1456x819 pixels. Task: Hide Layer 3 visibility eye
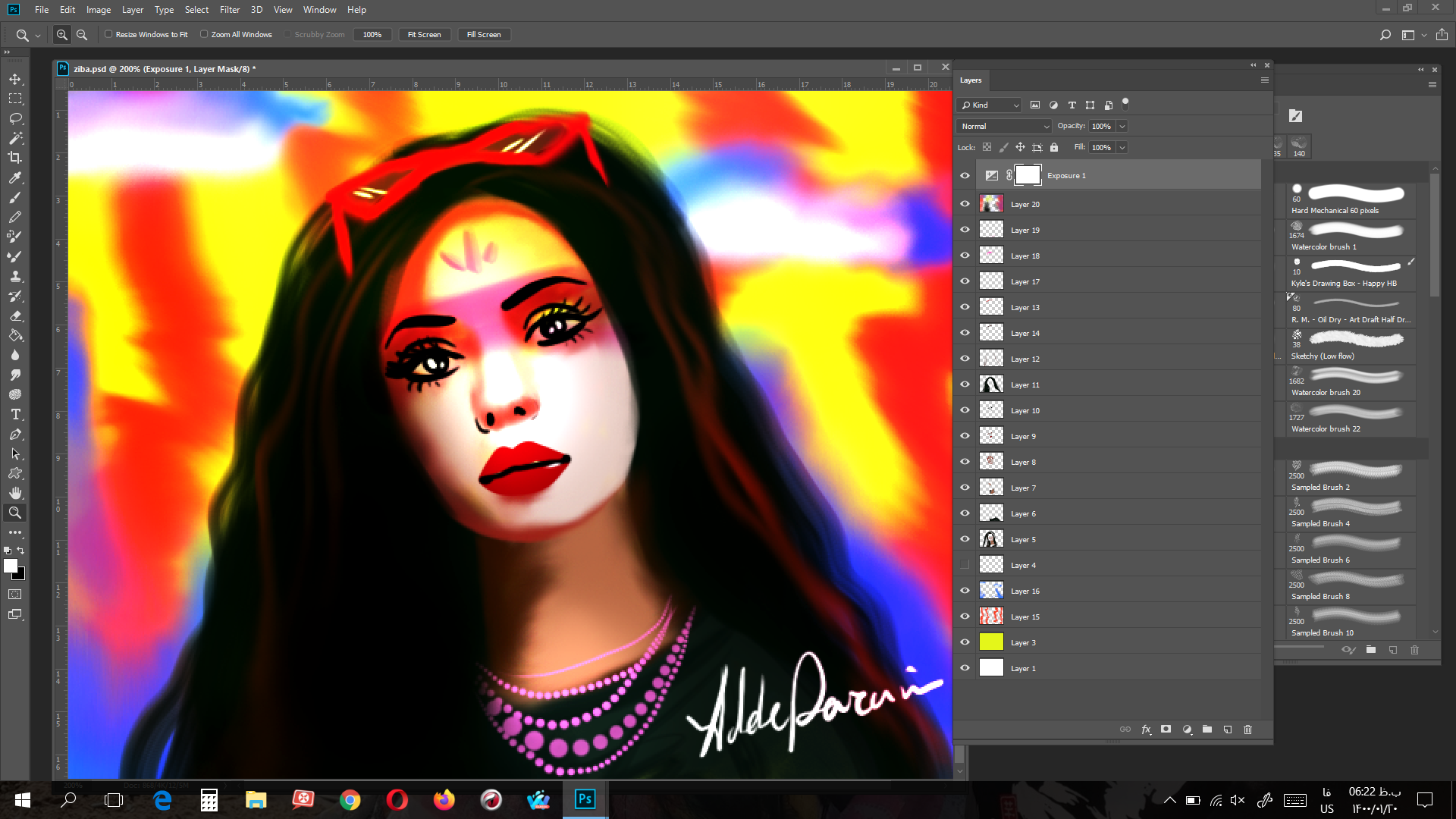click(965, 642)
